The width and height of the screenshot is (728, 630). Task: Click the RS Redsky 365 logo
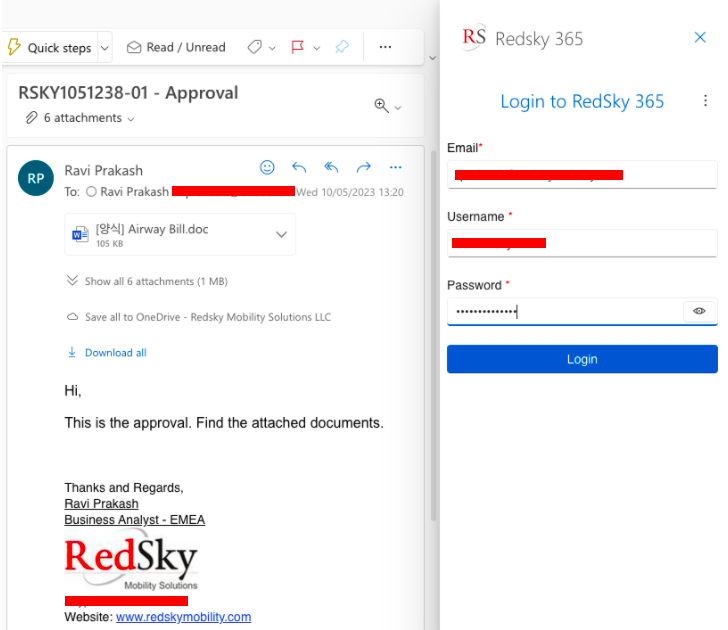(x=474, y=37)
